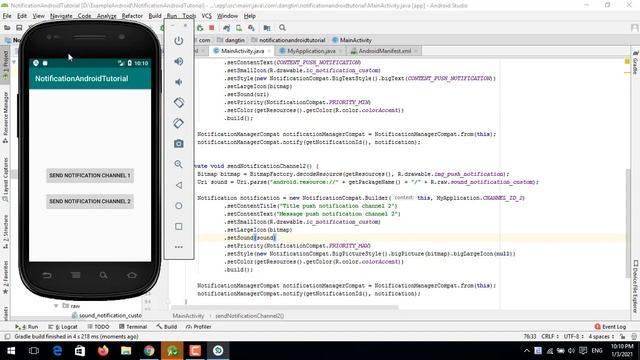The height and width of the screenshot is (360, 640).
Task: Open Windows Start menu
Action: [11, 351]
